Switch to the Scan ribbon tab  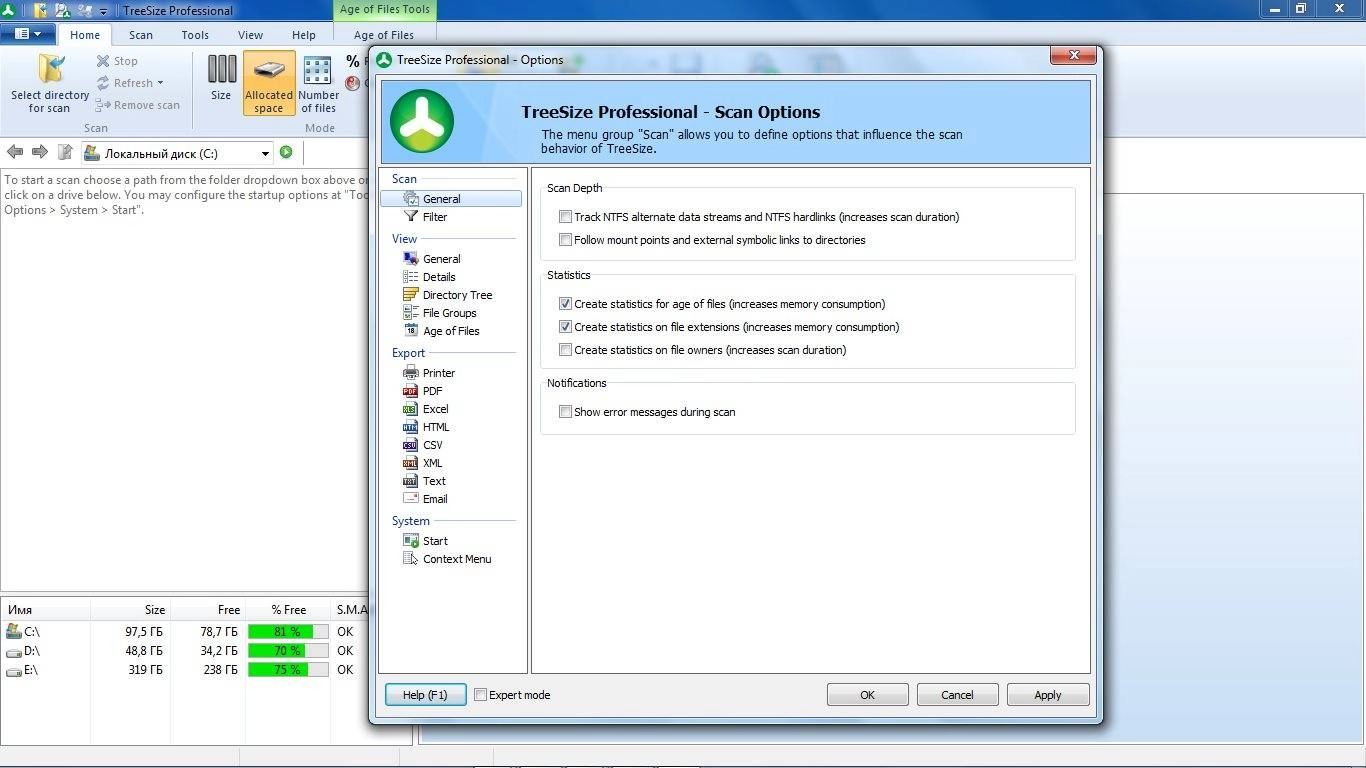tap(141, 35)
